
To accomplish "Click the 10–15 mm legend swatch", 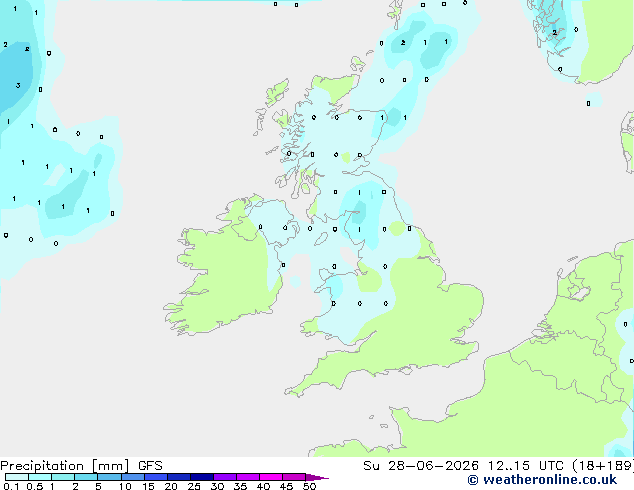I will 133,477.
